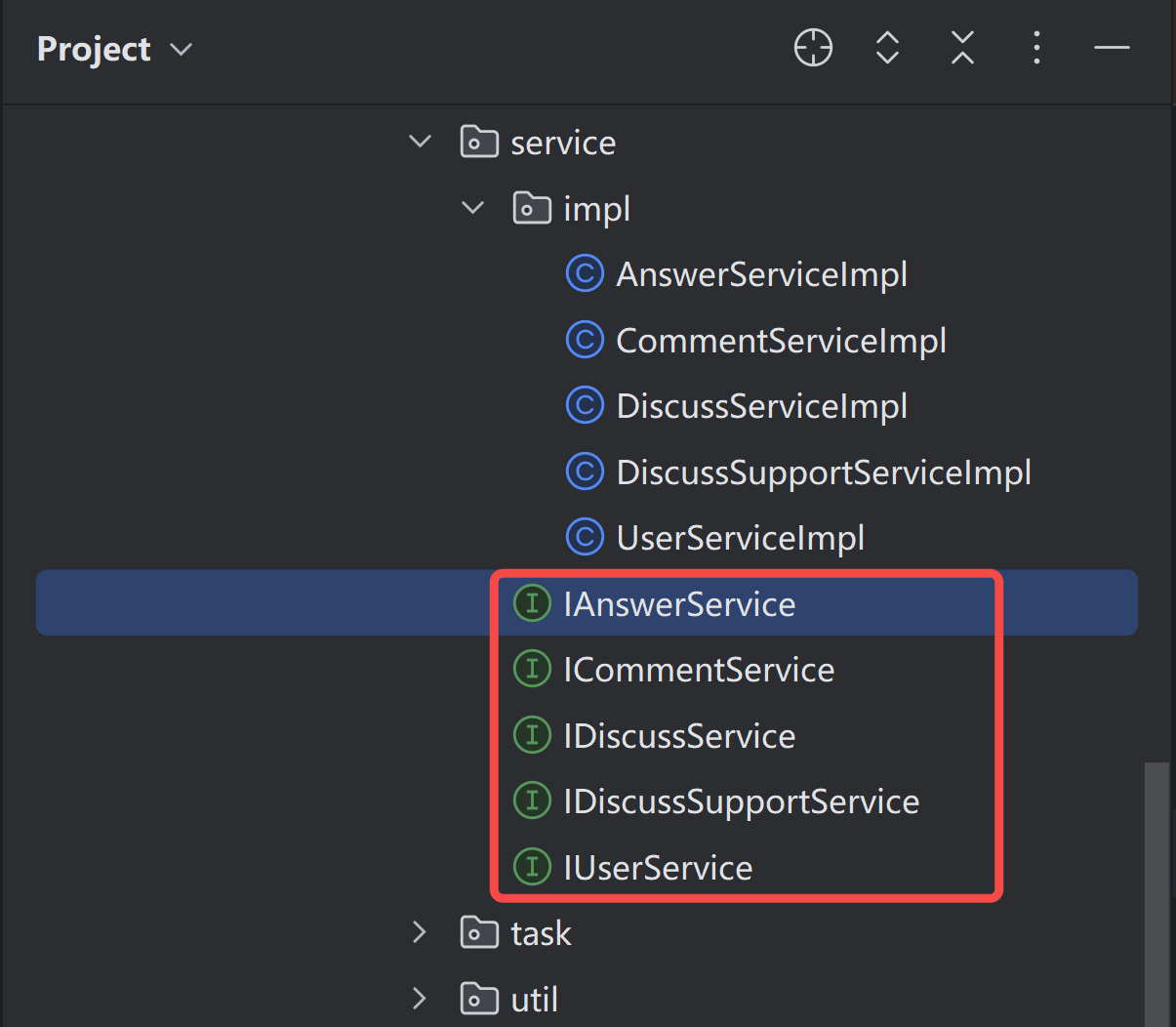Viewport: 1176px width, 1027px height.
Task: Expand the task folder
Action: (x=420, y=932)
